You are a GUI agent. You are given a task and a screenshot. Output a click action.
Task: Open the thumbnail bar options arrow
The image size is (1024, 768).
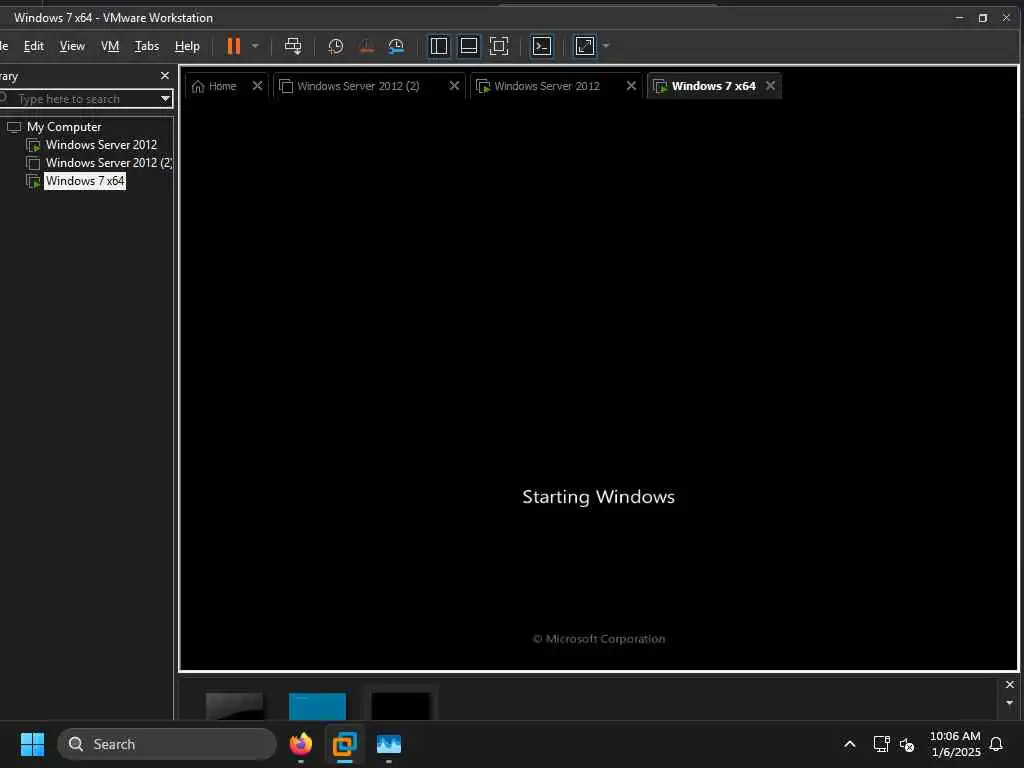[1010, 703]
